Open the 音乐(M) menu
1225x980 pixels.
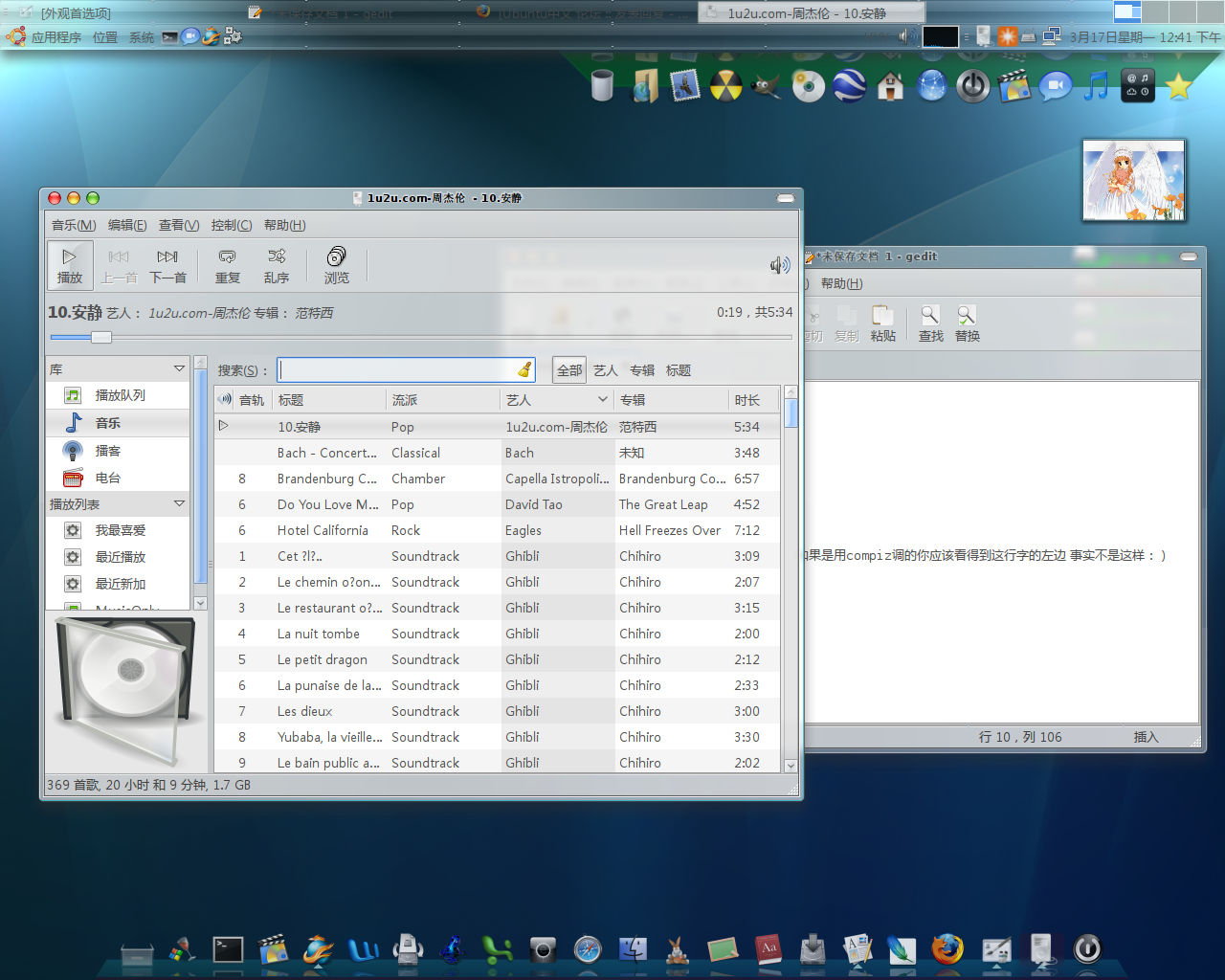tap(74, 225)
